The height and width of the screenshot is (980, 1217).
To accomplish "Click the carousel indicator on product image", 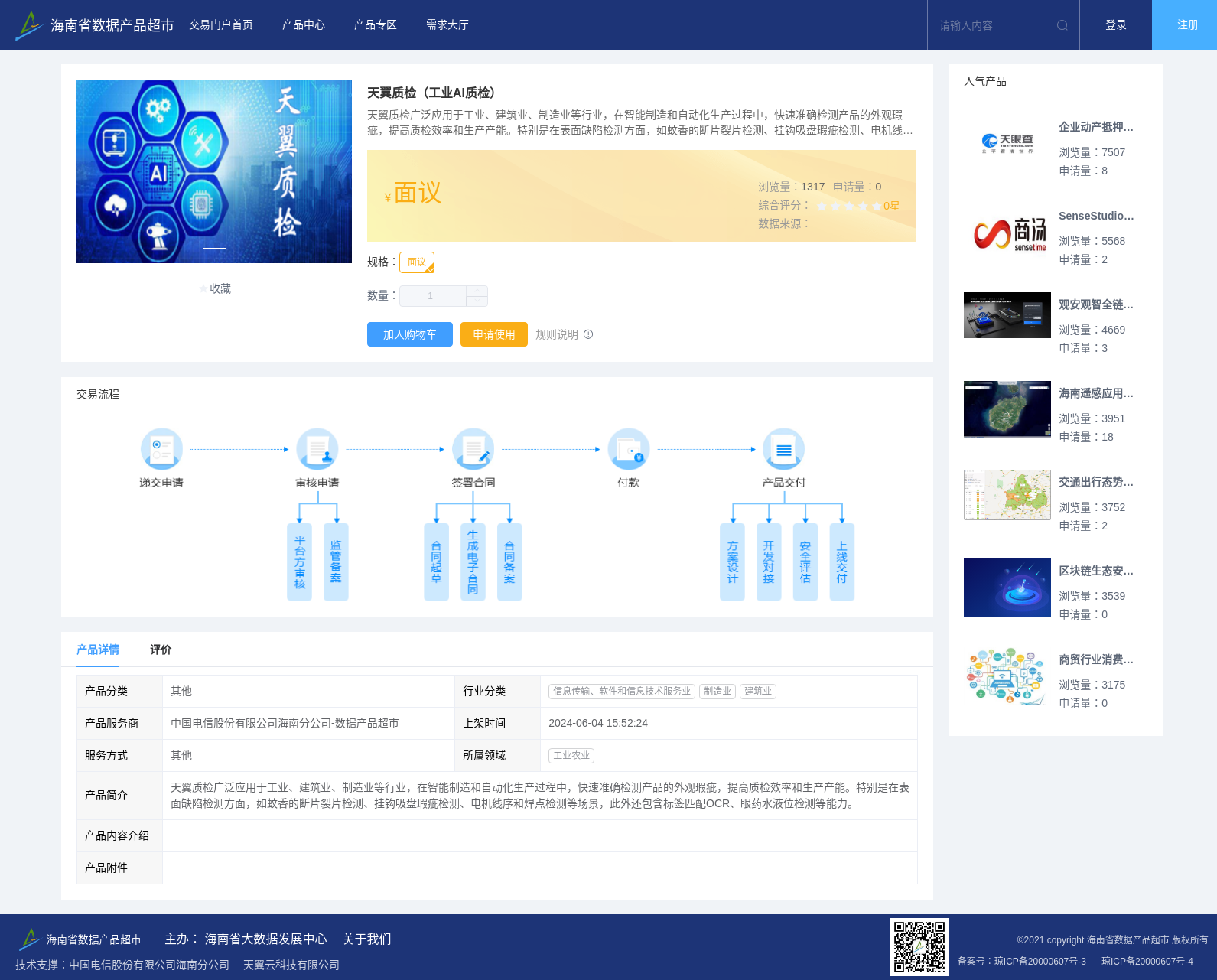I will tap(214, 249).
